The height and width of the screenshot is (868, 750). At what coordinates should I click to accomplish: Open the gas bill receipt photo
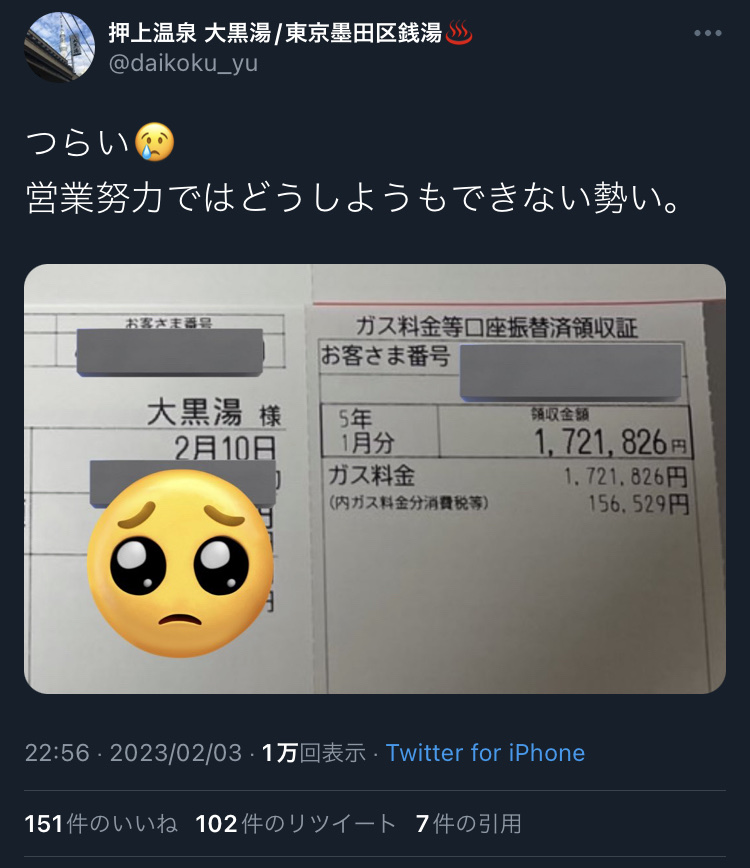pos(375,479)
